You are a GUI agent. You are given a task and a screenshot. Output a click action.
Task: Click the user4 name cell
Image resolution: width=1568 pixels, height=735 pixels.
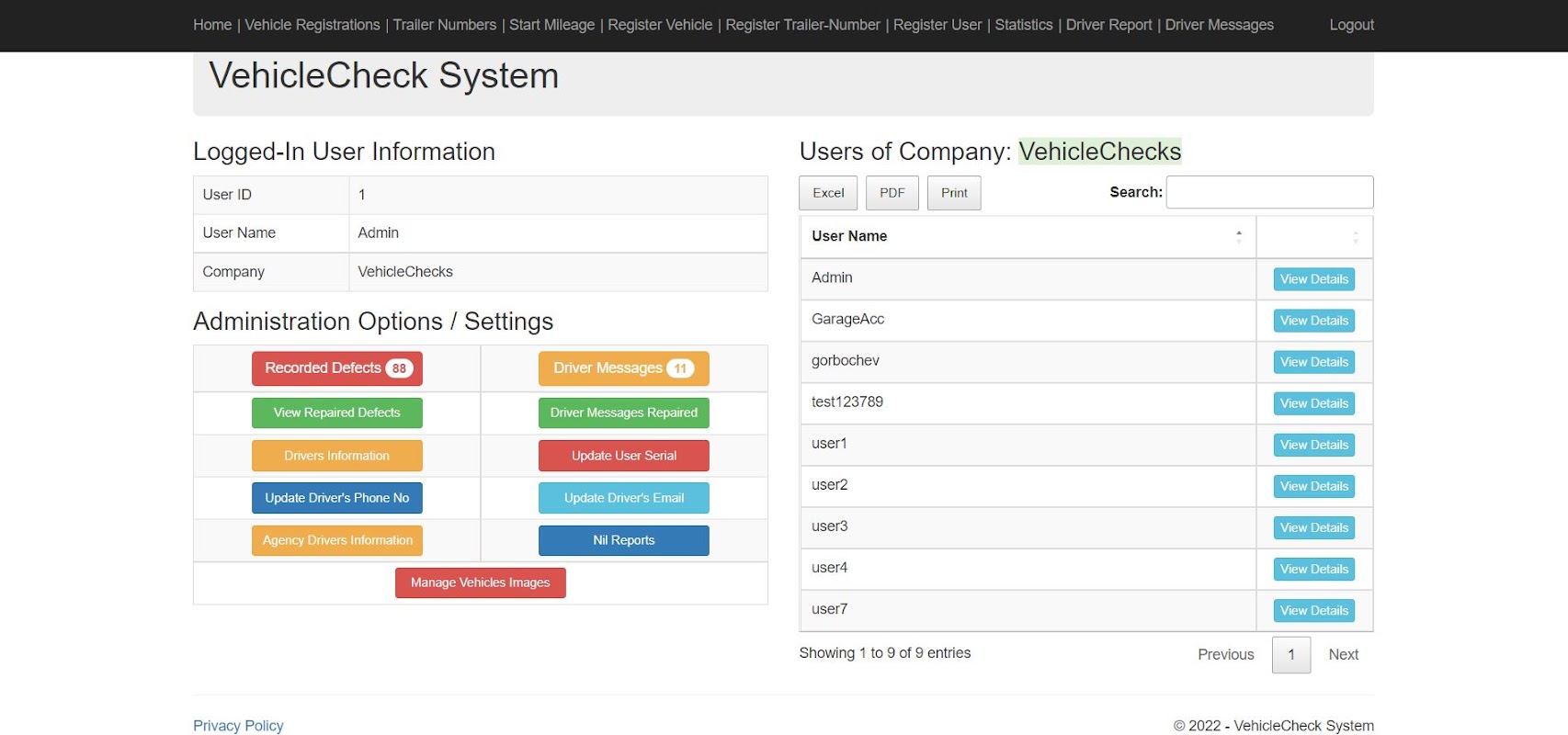[x=1028, y=570]
